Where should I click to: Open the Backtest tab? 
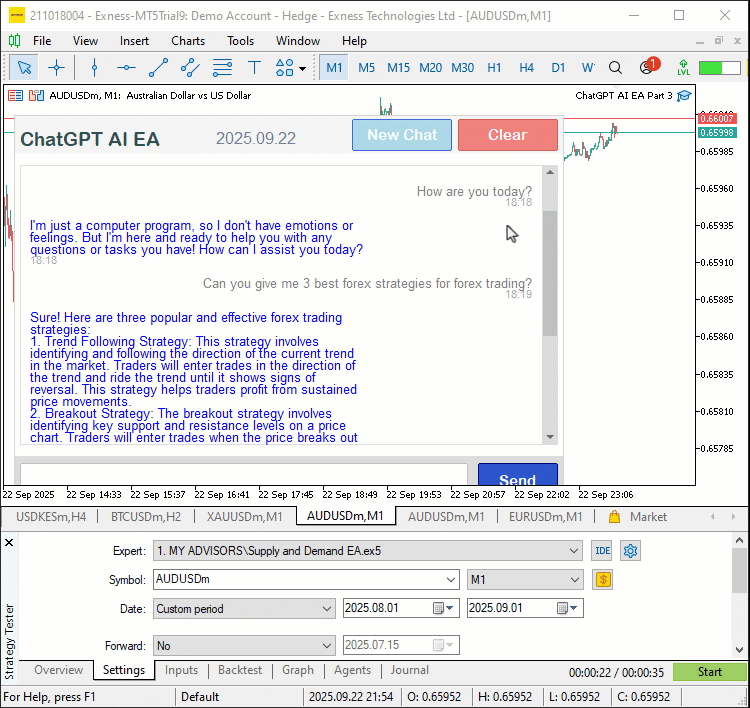240,670
